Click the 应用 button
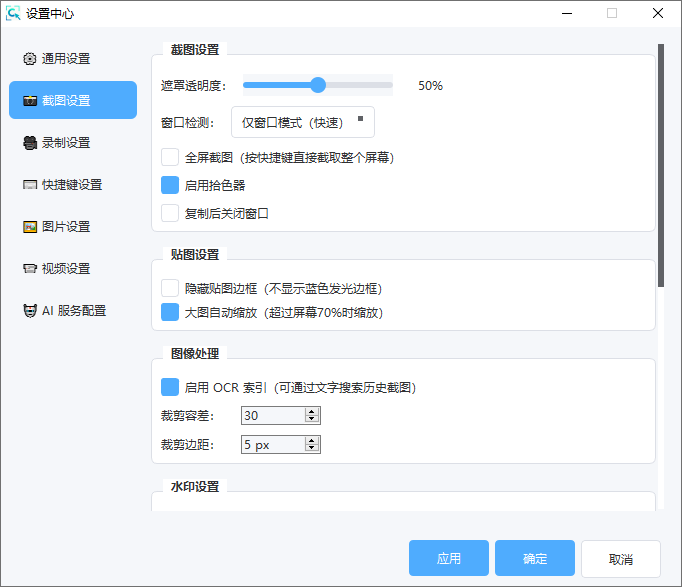 click(449, 558)
